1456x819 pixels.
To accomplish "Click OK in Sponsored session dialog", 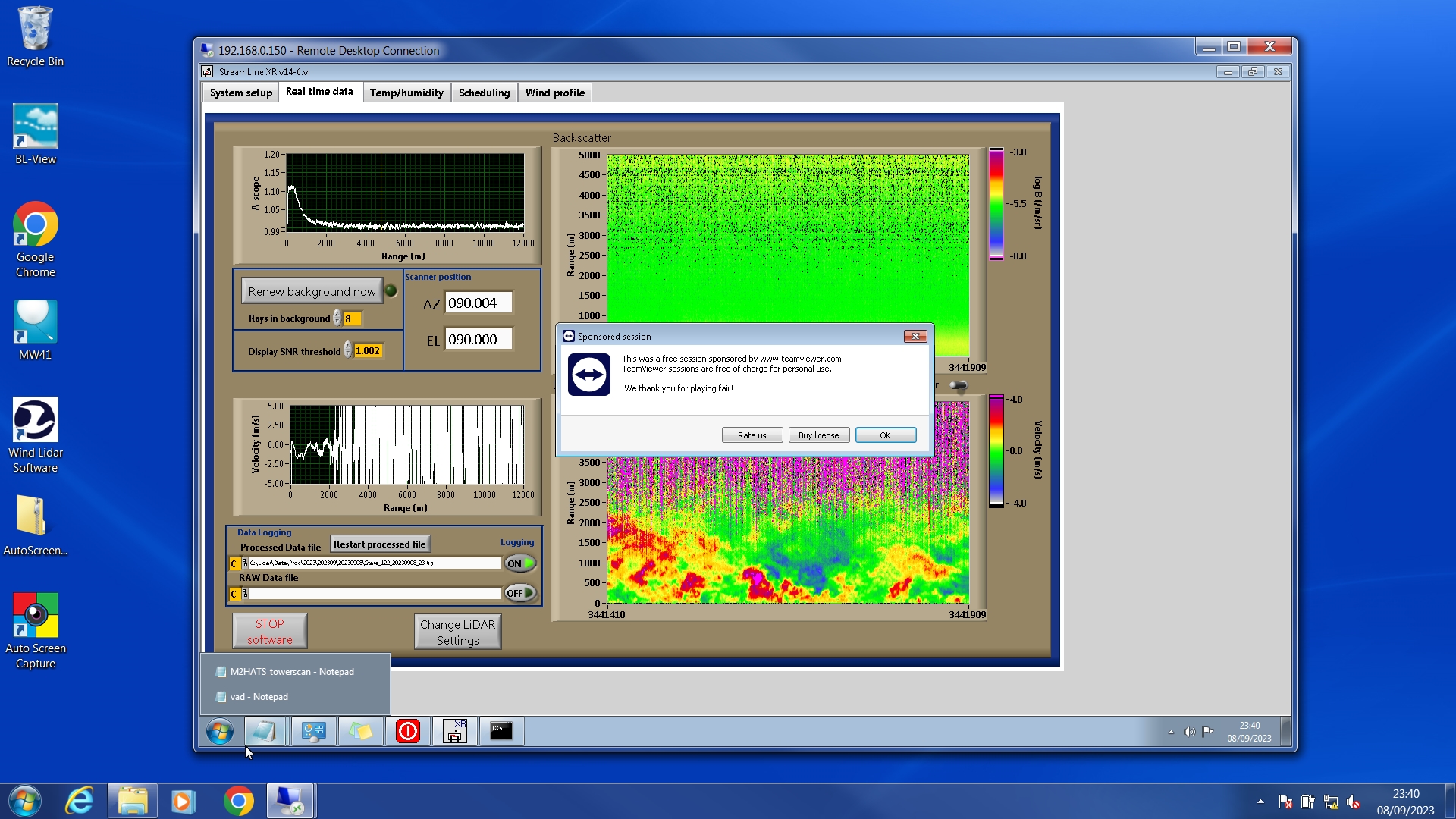I will [x=885, y=435].
